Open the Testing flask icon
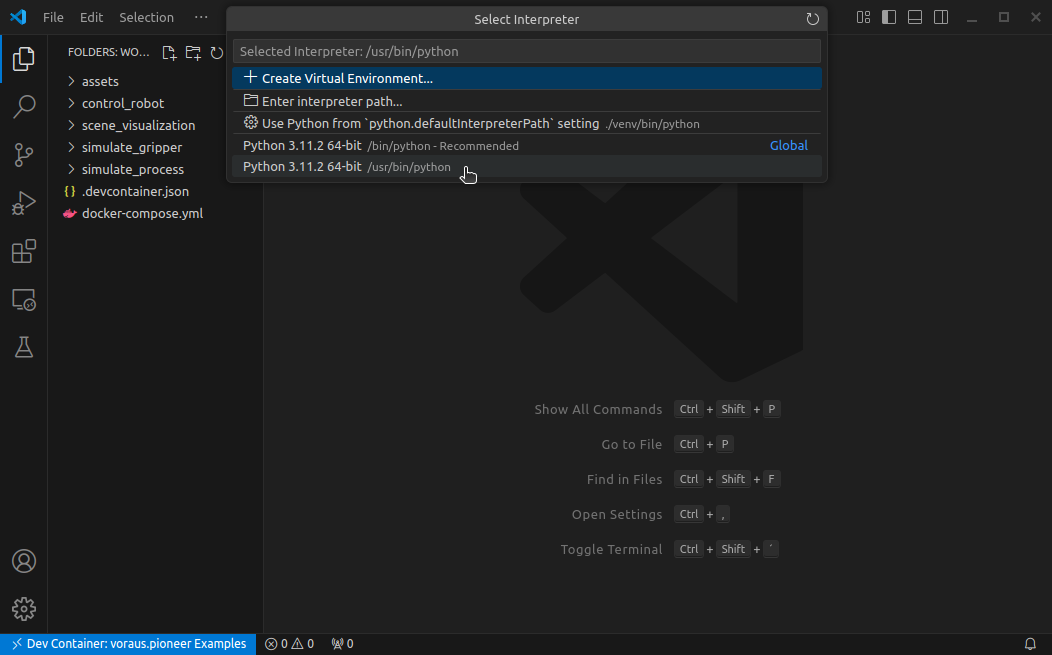 [23, 348]
